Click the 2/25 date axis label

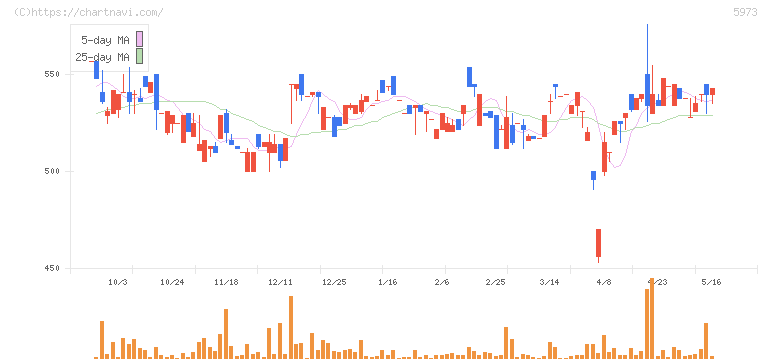[x=495, y=282]
